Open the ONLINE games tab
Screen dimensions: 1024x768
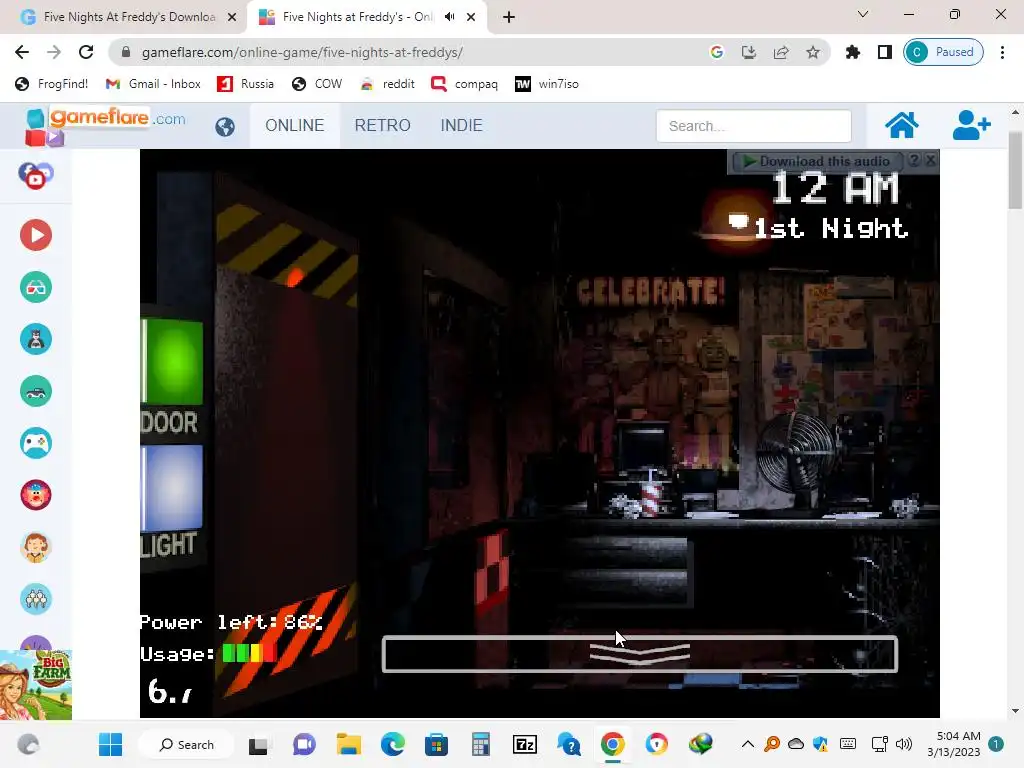click(295, 125)
